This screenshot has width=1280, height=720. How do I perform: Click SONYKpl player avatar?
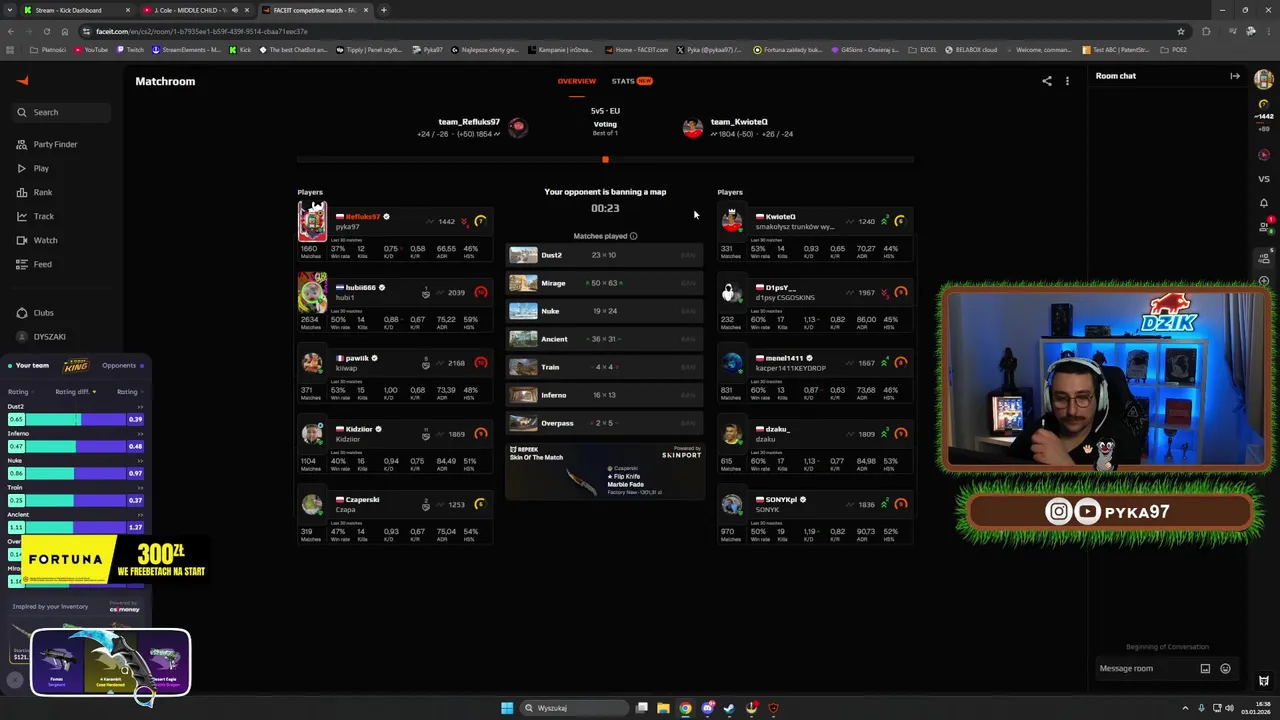coord(733,505)
